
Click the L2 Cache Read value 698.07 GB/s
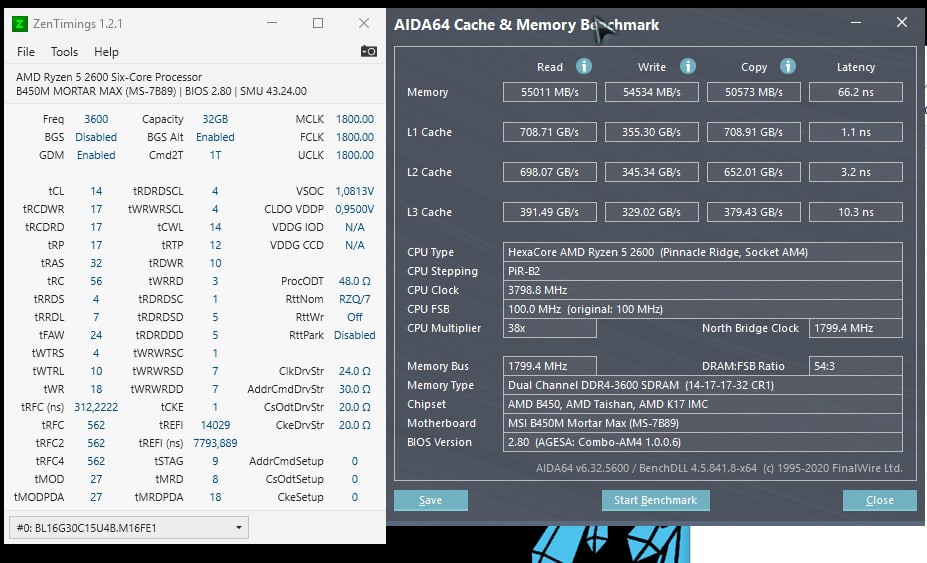coord(550,172)
